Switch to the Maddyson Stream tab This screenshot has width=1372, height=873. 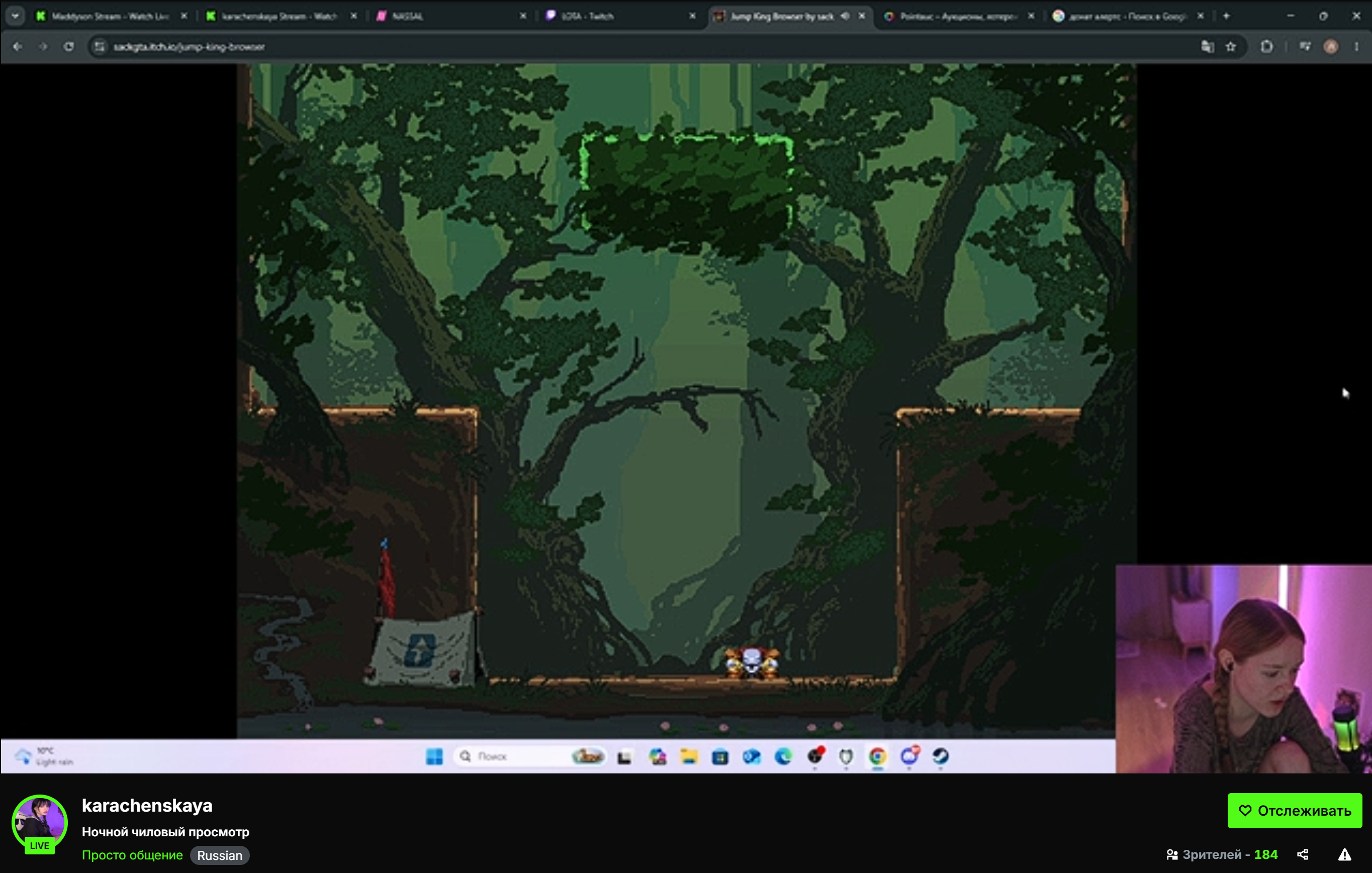coord(112,16)
